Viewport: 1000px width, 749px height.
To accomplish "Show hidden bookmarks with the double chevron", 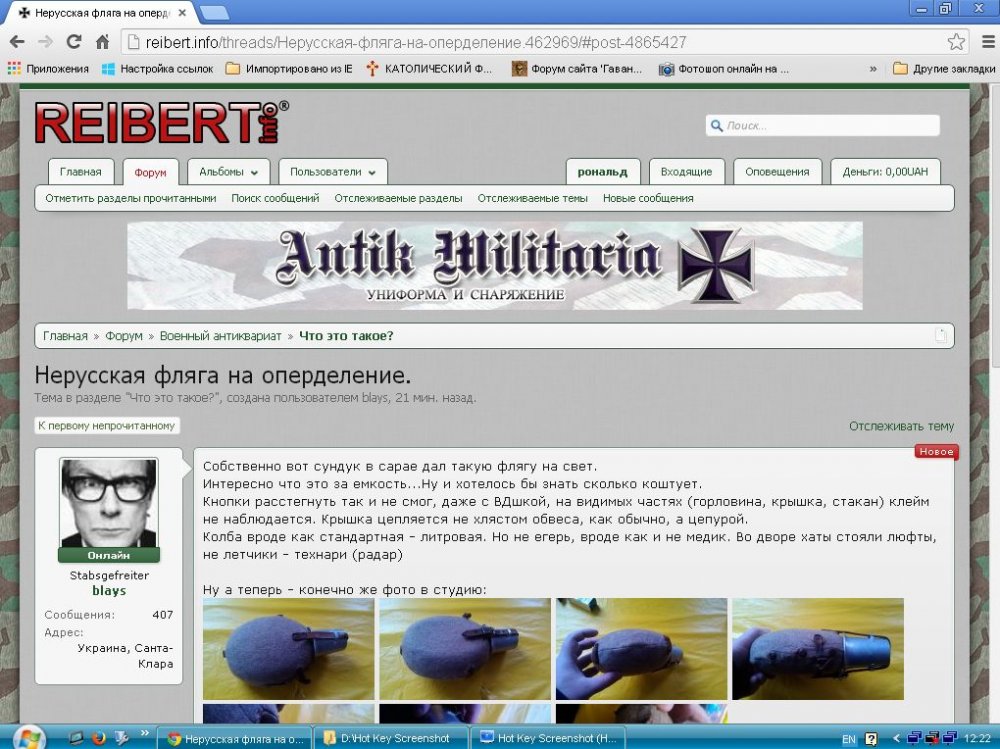I will (872, 69).
